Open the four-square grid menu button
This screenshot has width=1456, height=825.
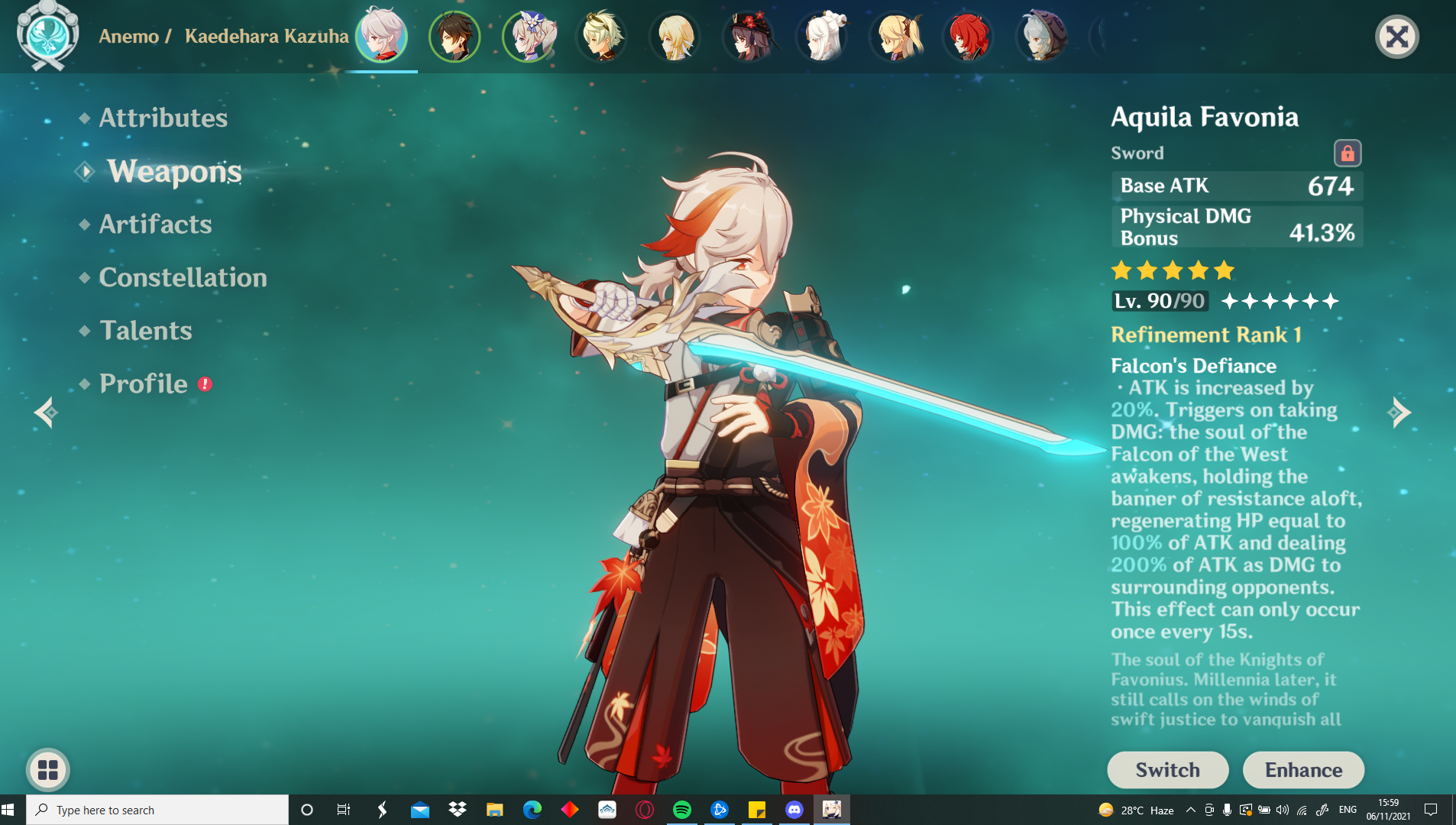48,770
